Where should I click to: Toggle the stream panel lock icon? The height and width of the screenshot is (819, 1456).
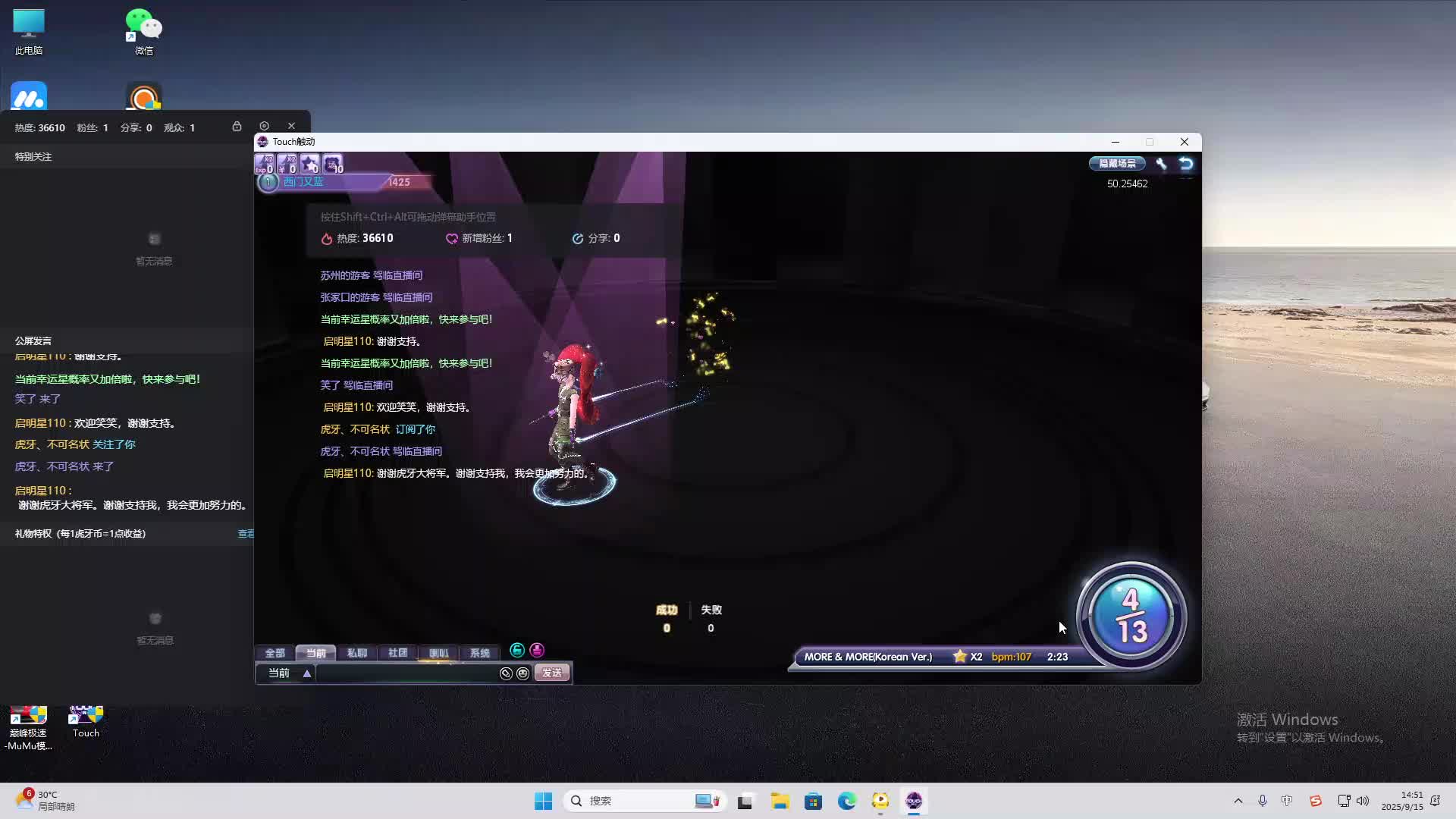point(237,126)
